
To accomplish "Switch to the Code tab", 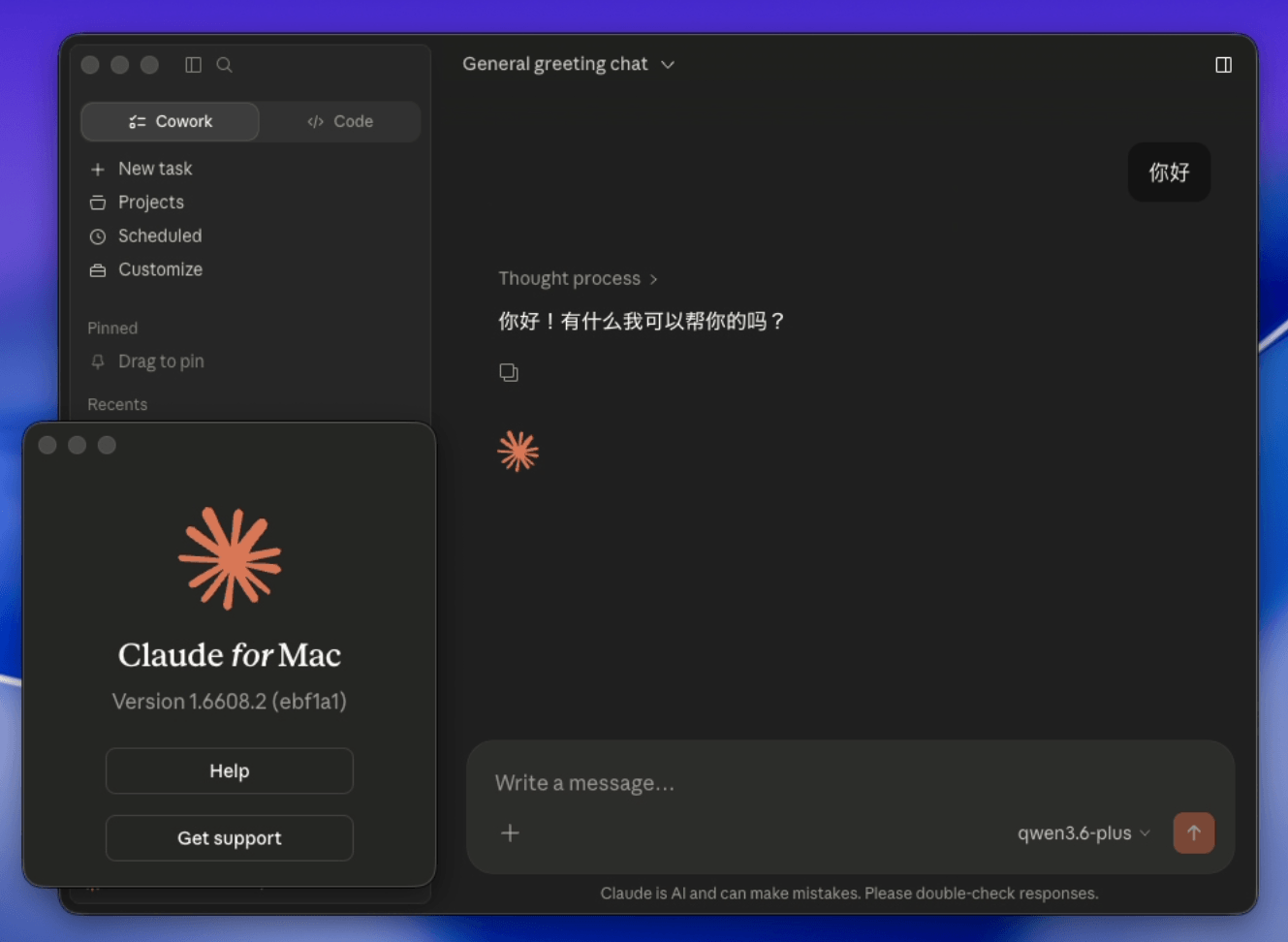I will [340, 121].
